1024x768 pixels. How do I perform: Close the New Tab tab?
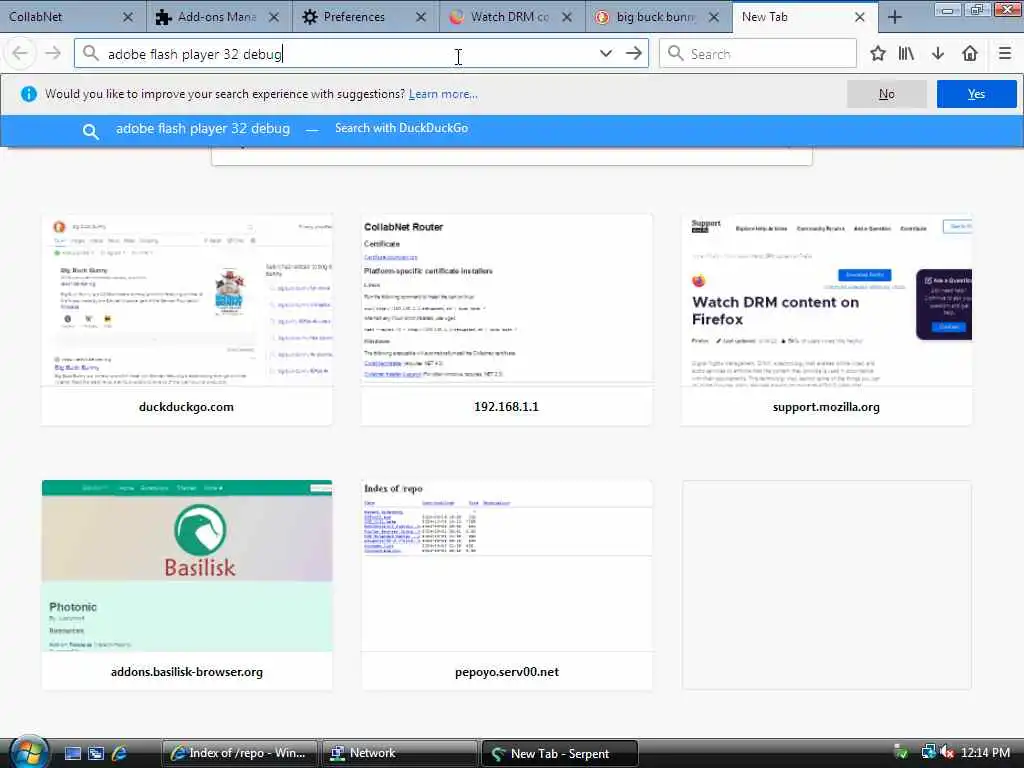[860, 17]
